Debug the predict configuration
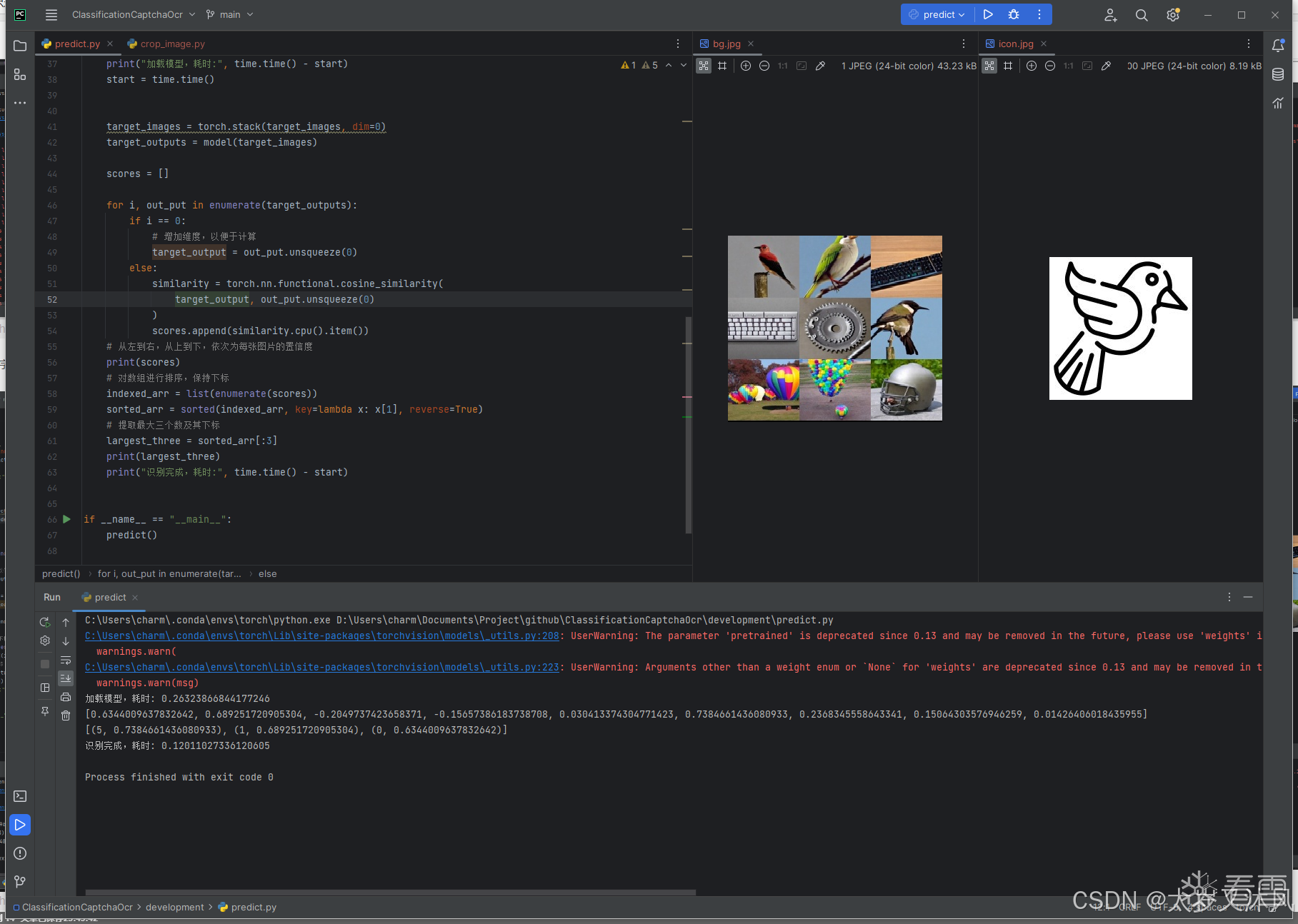The height and width of the screenshot is (924, 1298). click(1014, 14)
